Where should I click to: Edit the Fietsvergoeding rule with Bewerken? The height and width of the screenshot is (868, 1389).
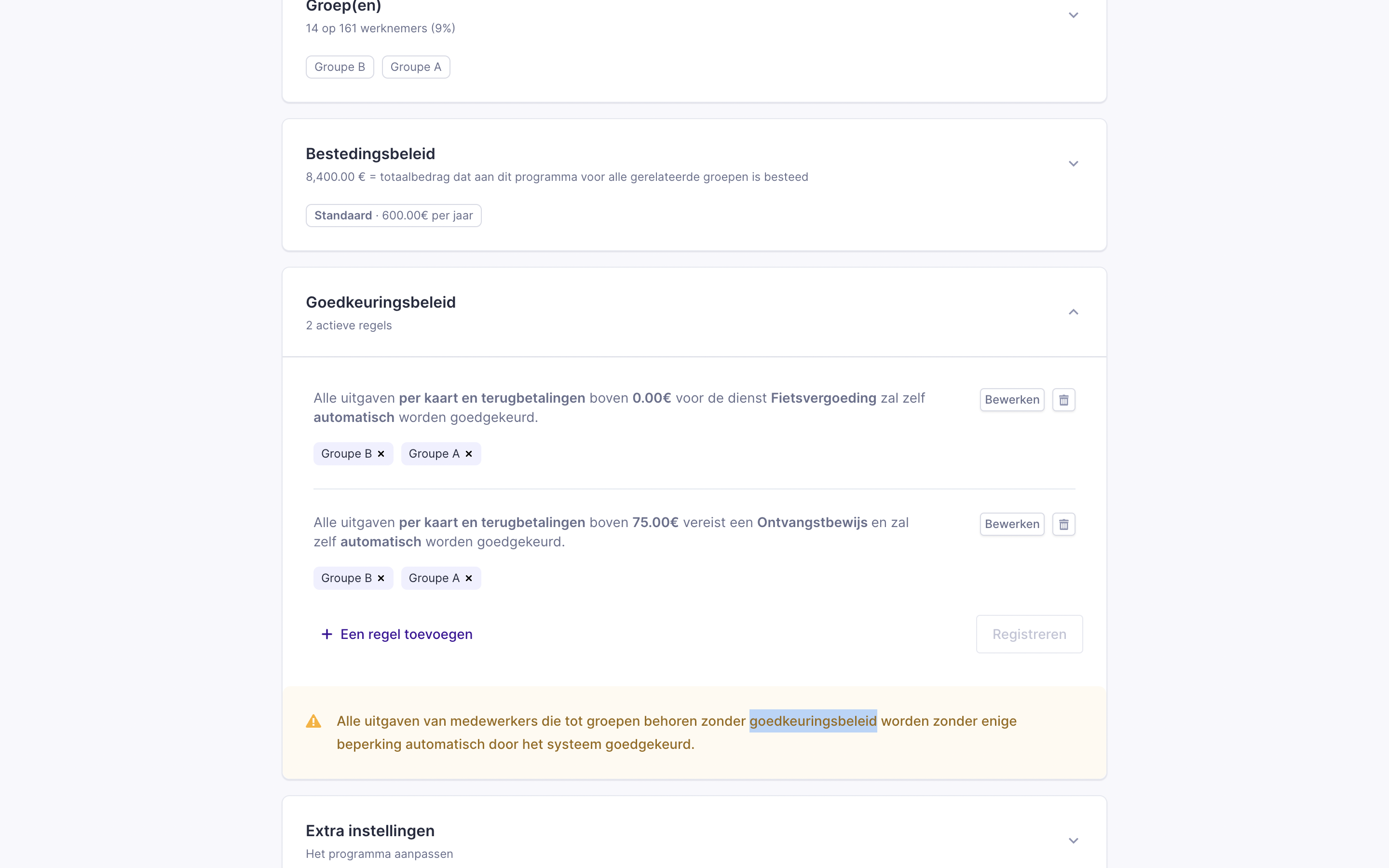click(1011, 400)
